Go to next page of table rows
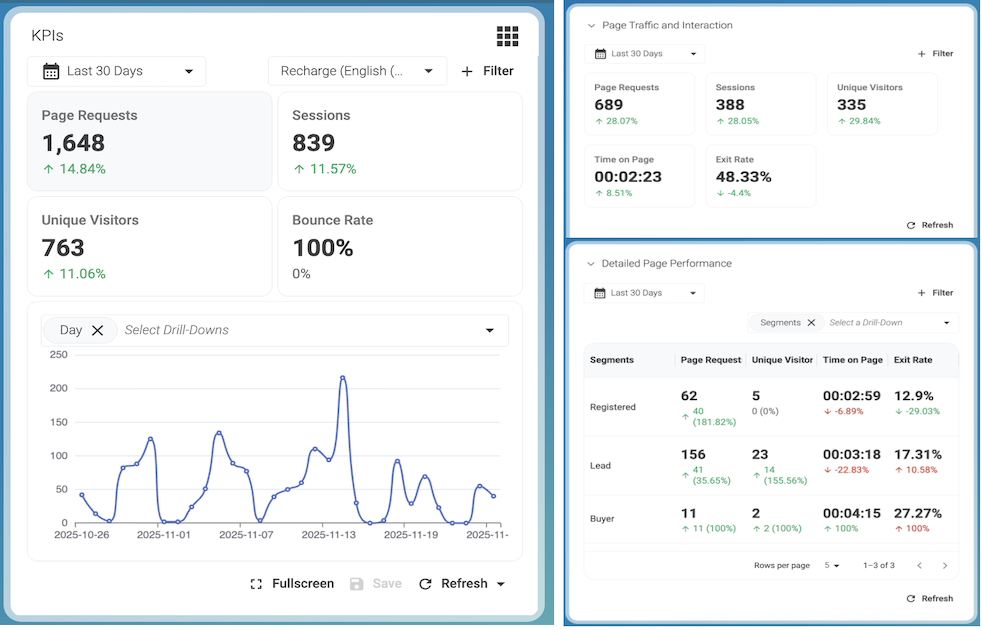Image resolution: width=982 pixels, height=630 pixels. point(945,566)
